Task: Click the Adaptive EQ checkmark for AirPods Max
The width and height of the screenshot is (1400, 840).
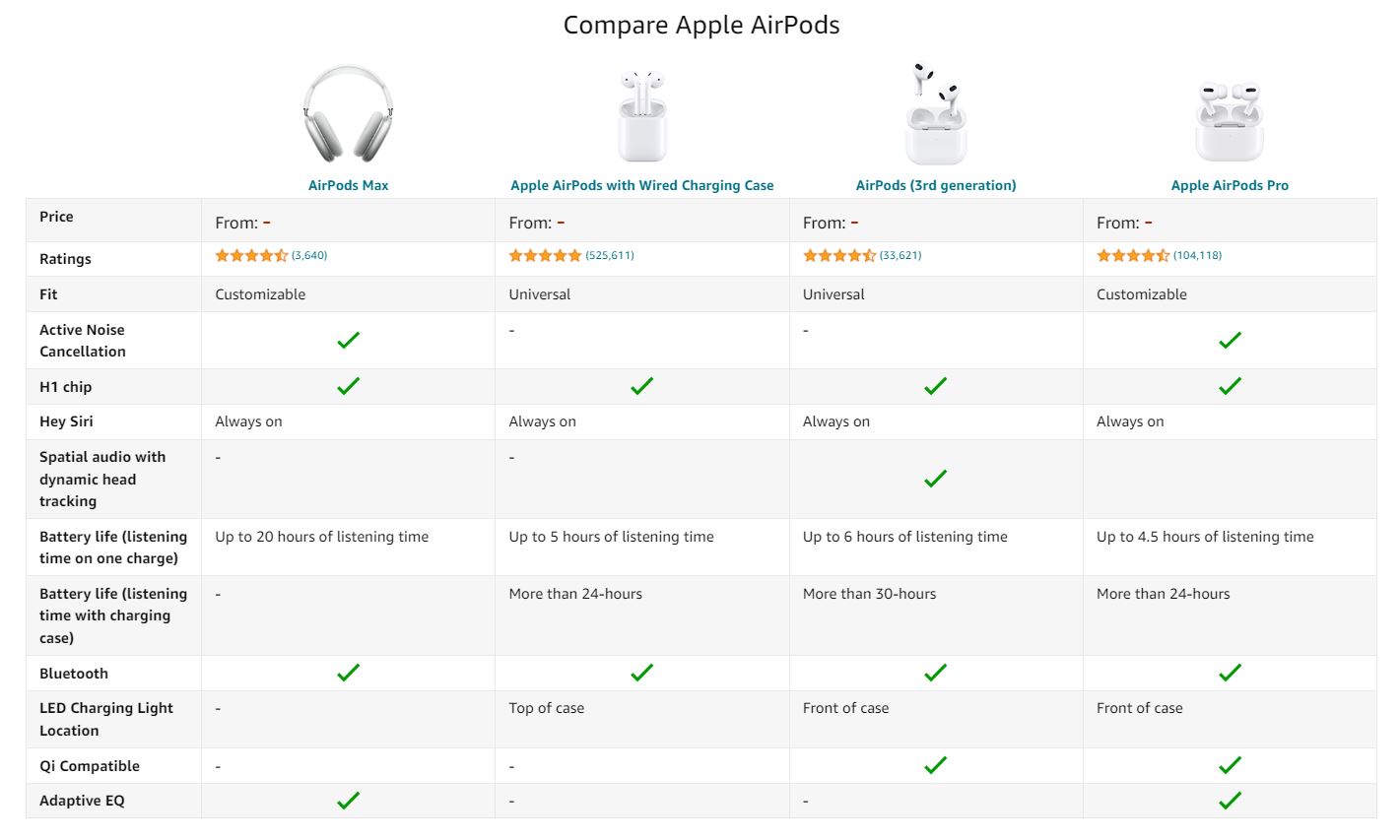Action: pos(347,800)
